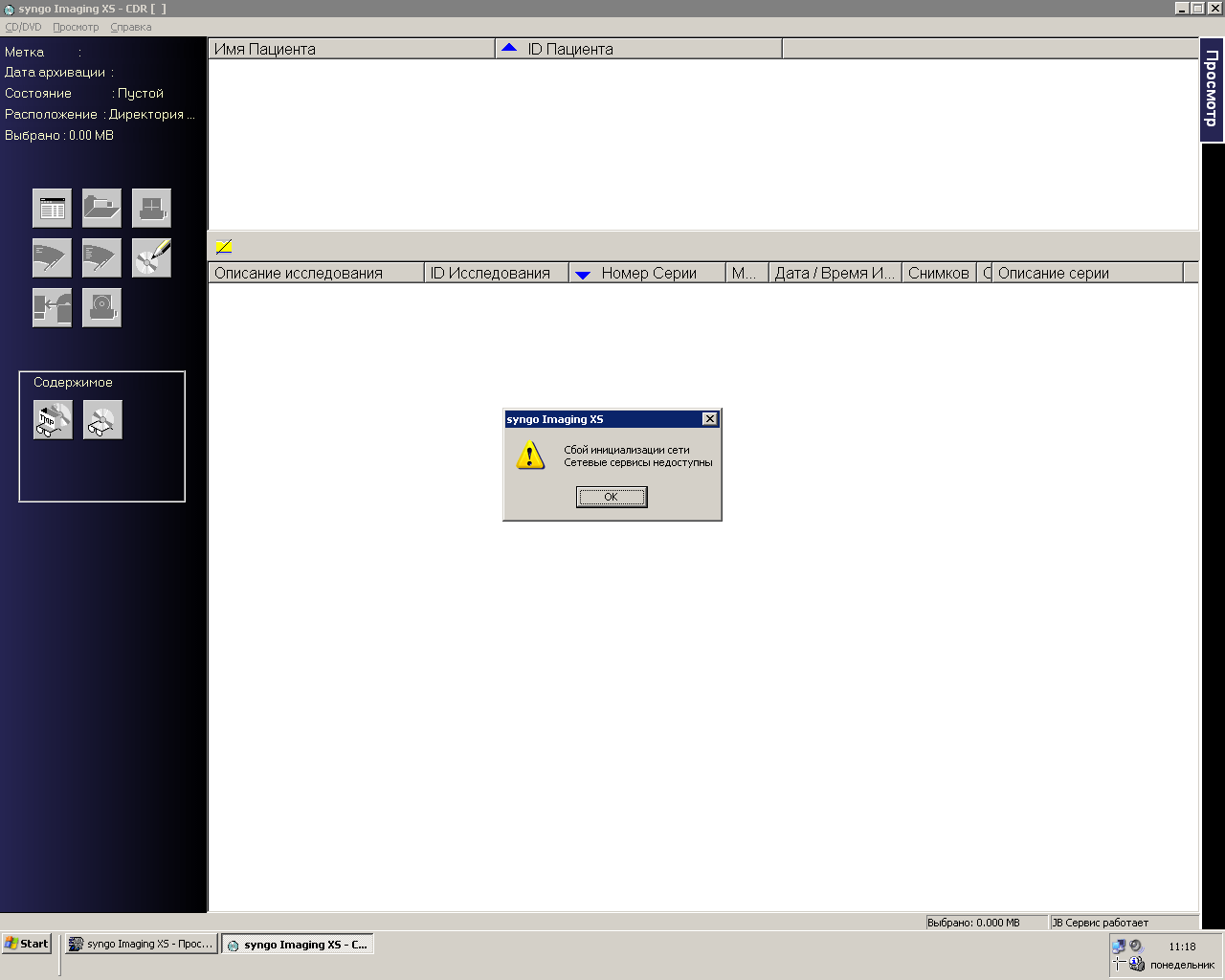Open the volume icon in system tray
The height and width of the screenshot is (980, 1225).
point(1136,946)
